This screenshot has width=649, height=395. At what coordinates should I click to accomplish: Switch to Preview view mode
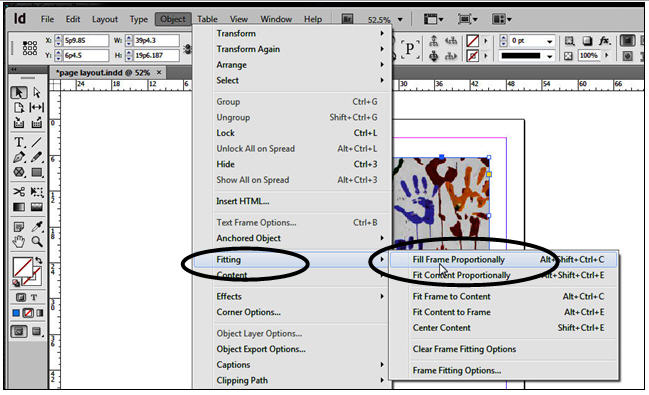37,331
